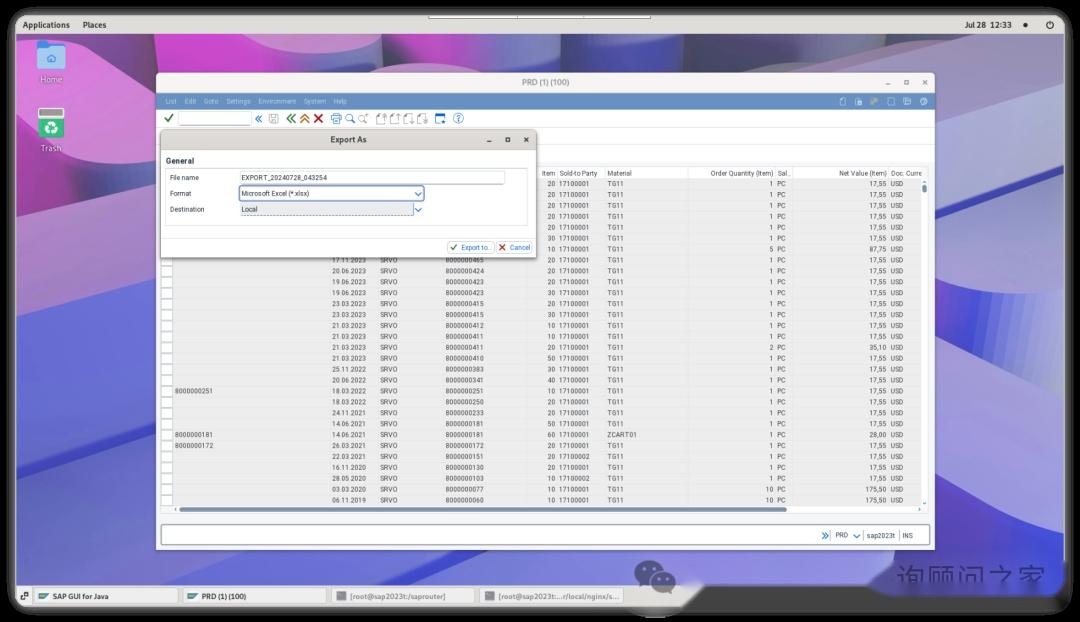
Task: Click the Print icon in SAP toolbar
Action: [x=336, y=118]
